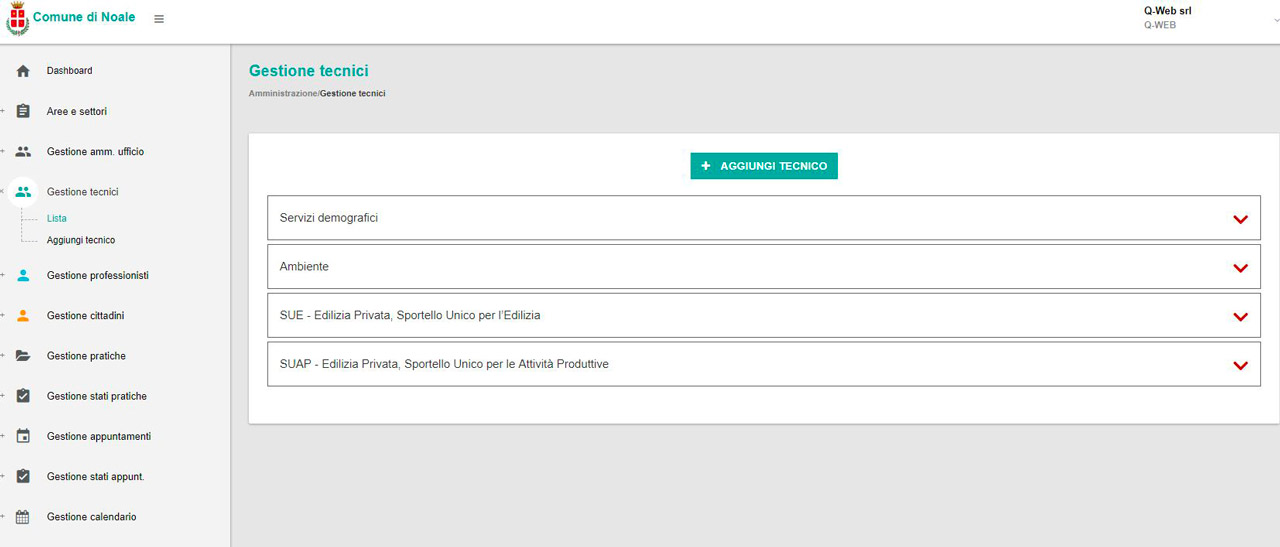1280x547 pixels.
Task: Click the Q-WEB subtitle under account
Action: pos(1160,25)
